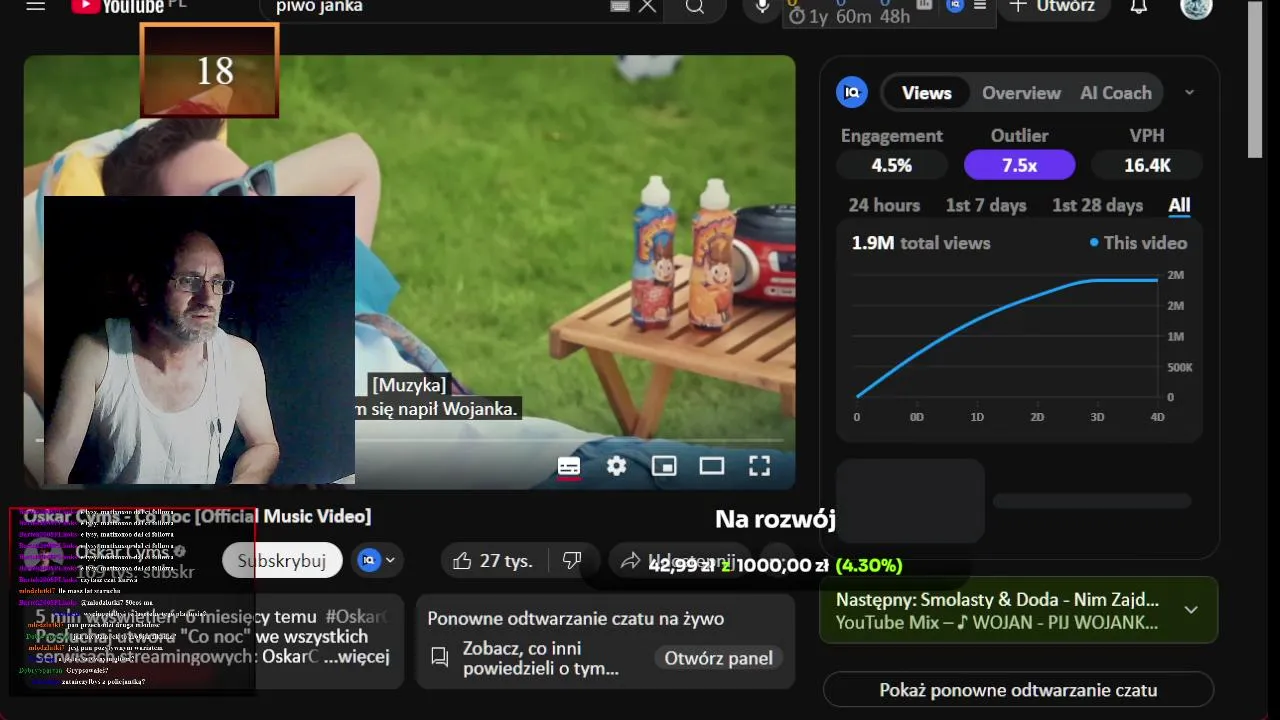Image resolution: width=1280 pixels, height=720 pixels.
Task: Click the '48h' timer value in toolbar
Action: click(x=895, y=16)
